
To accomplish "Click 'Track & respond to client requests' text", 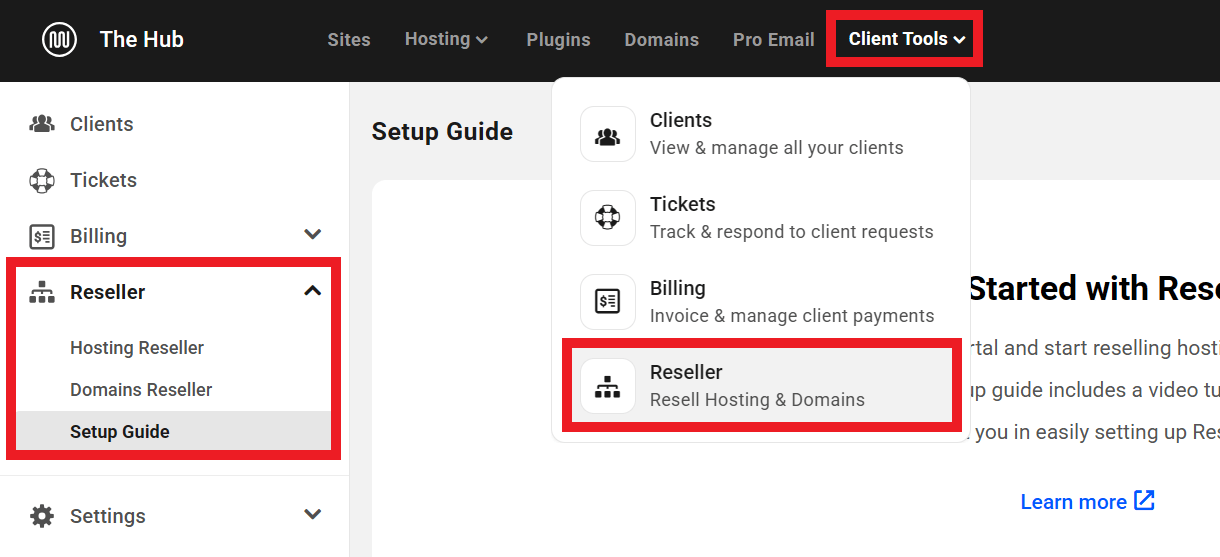I will point(792,232).
